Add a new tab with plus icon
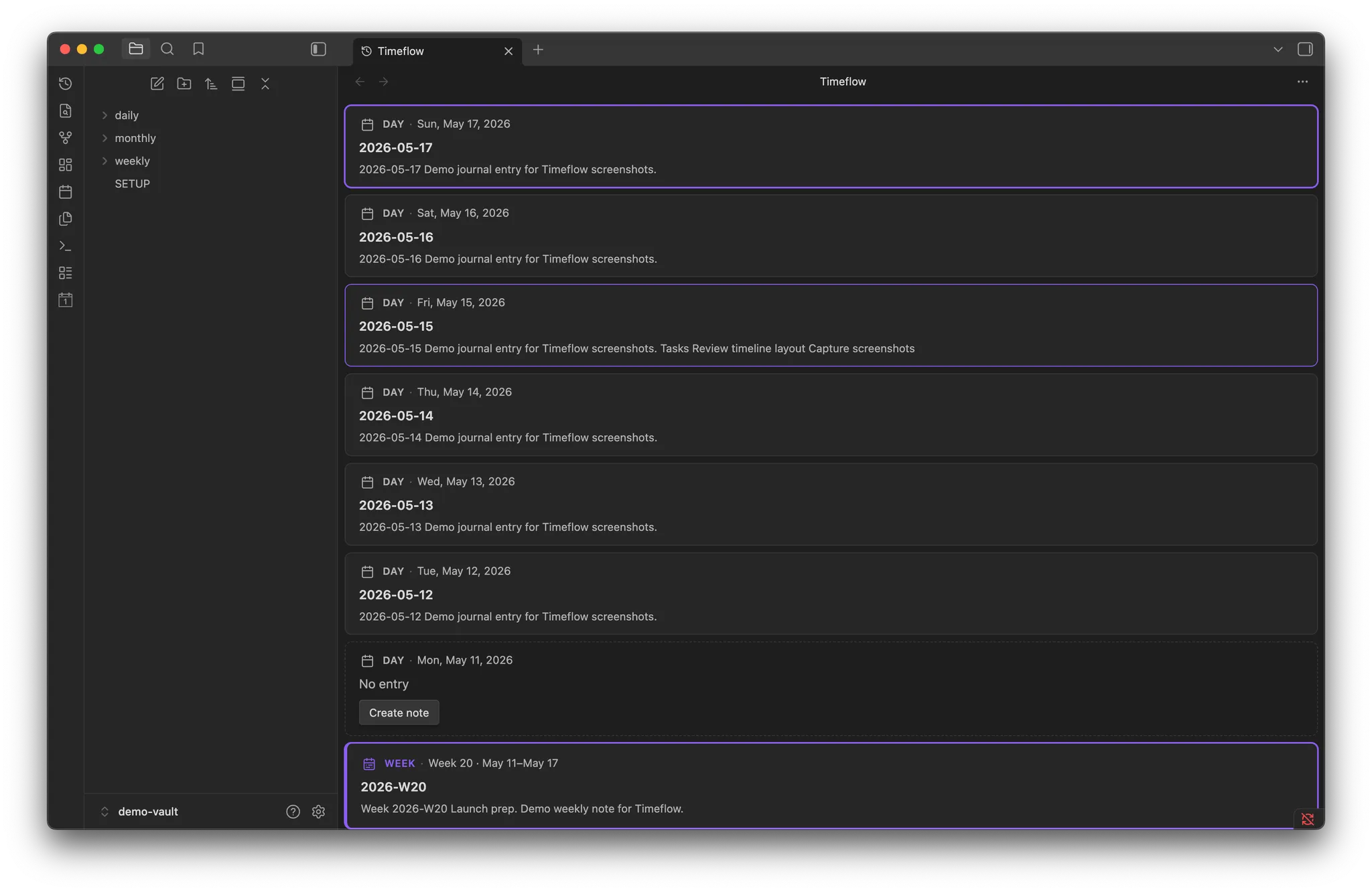The width and height of the screenshot is (1372, 892). coord(538,50)
